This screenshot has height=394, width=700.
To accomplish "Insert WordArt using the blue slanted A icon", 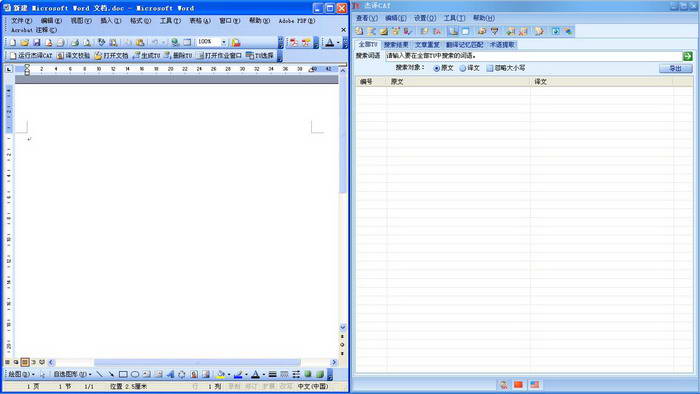I will (170, 374).
